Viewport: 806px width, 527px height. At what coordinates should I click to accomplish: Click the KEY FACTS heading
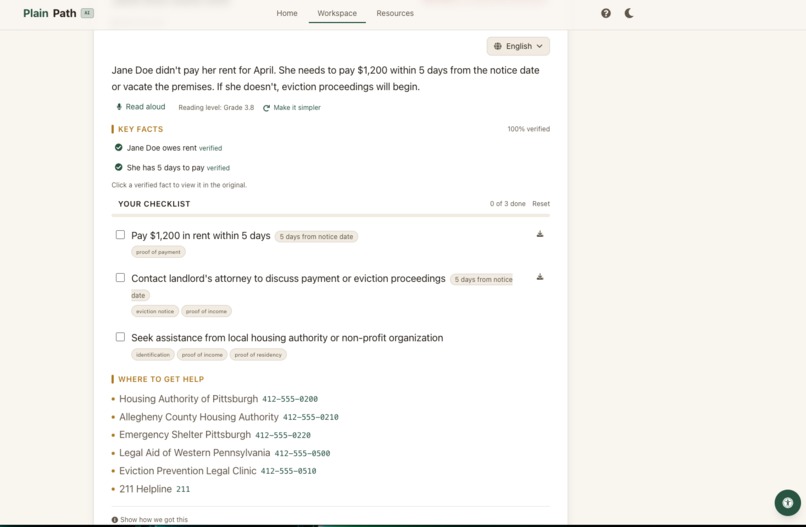pyautogui.click(x=140, y=129)
